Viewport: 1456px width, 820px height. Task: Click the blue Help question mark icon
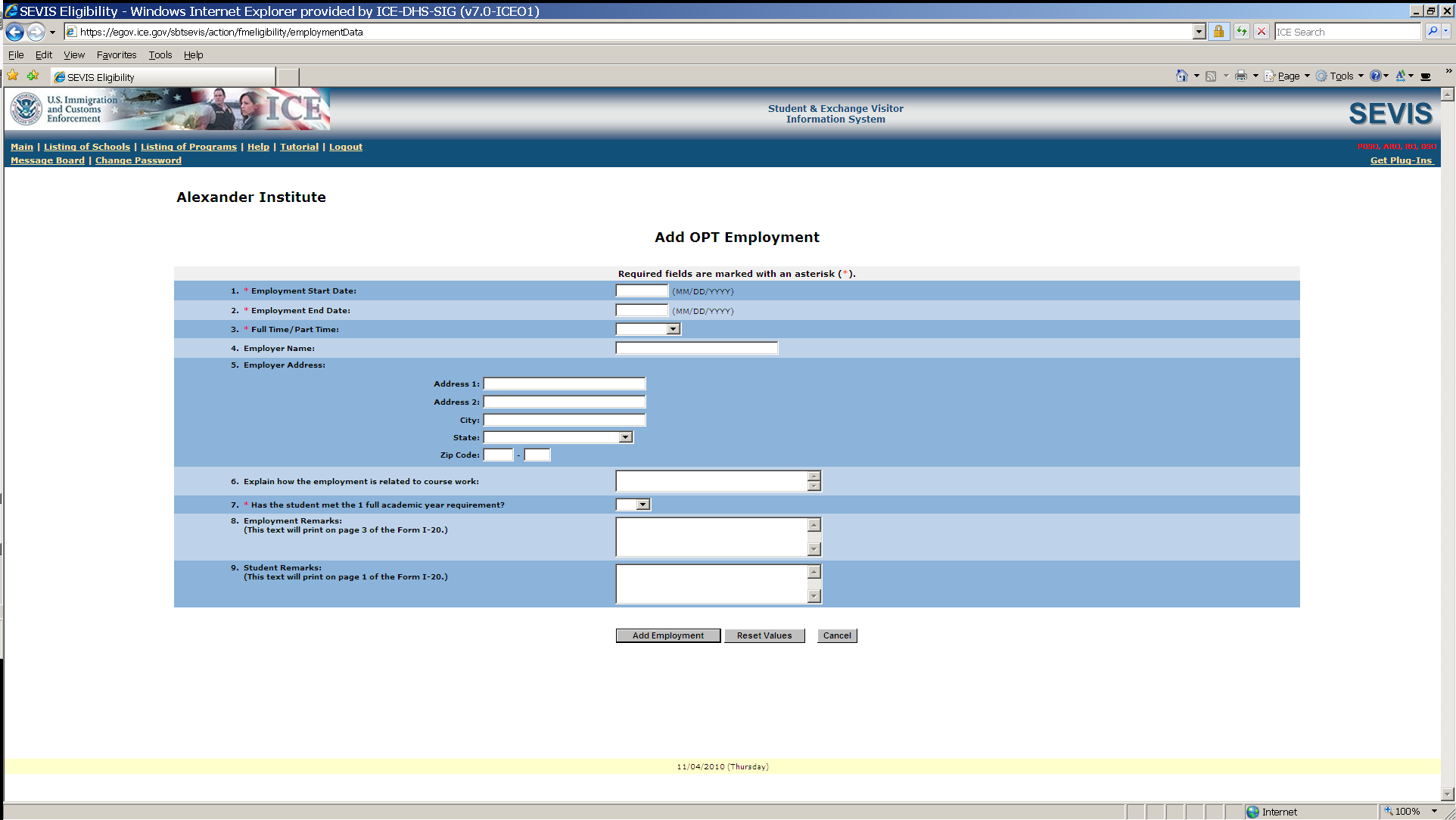coord(1375,76)
